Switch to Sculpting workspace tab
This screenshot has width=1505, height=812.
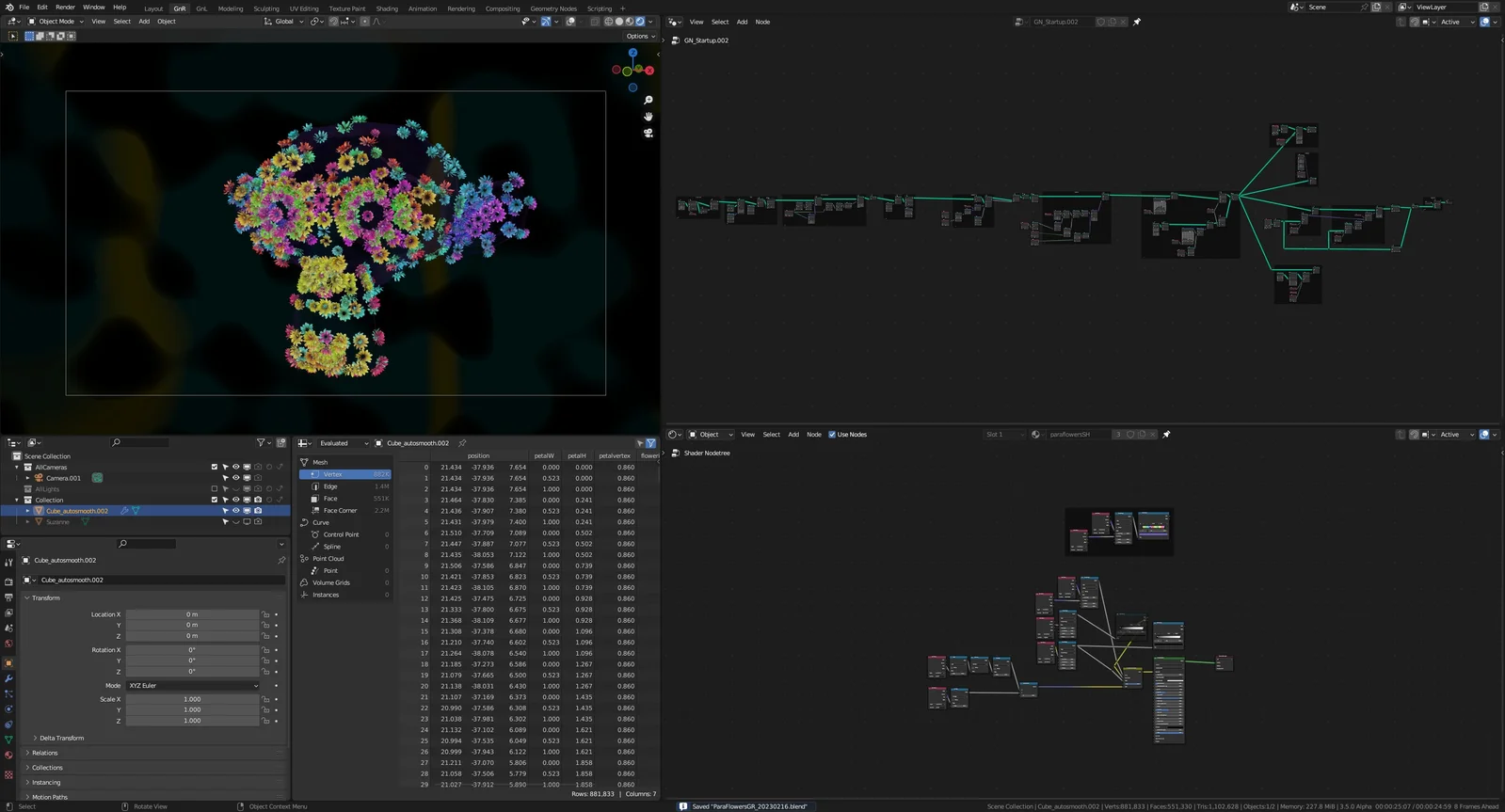click(x=266, y=8)
